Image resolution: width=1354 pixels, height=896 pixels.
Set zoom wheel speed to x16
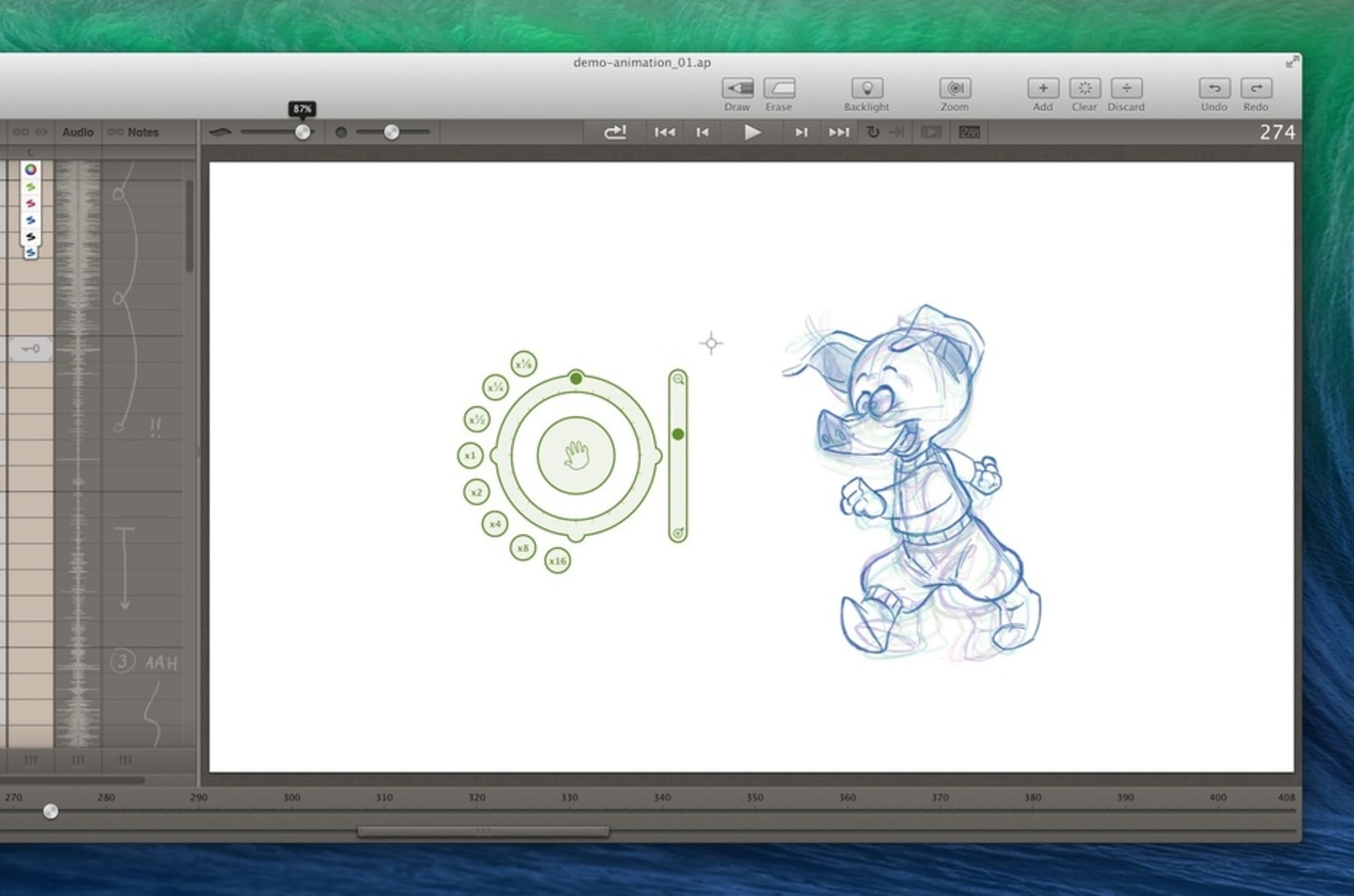point(557,560)
